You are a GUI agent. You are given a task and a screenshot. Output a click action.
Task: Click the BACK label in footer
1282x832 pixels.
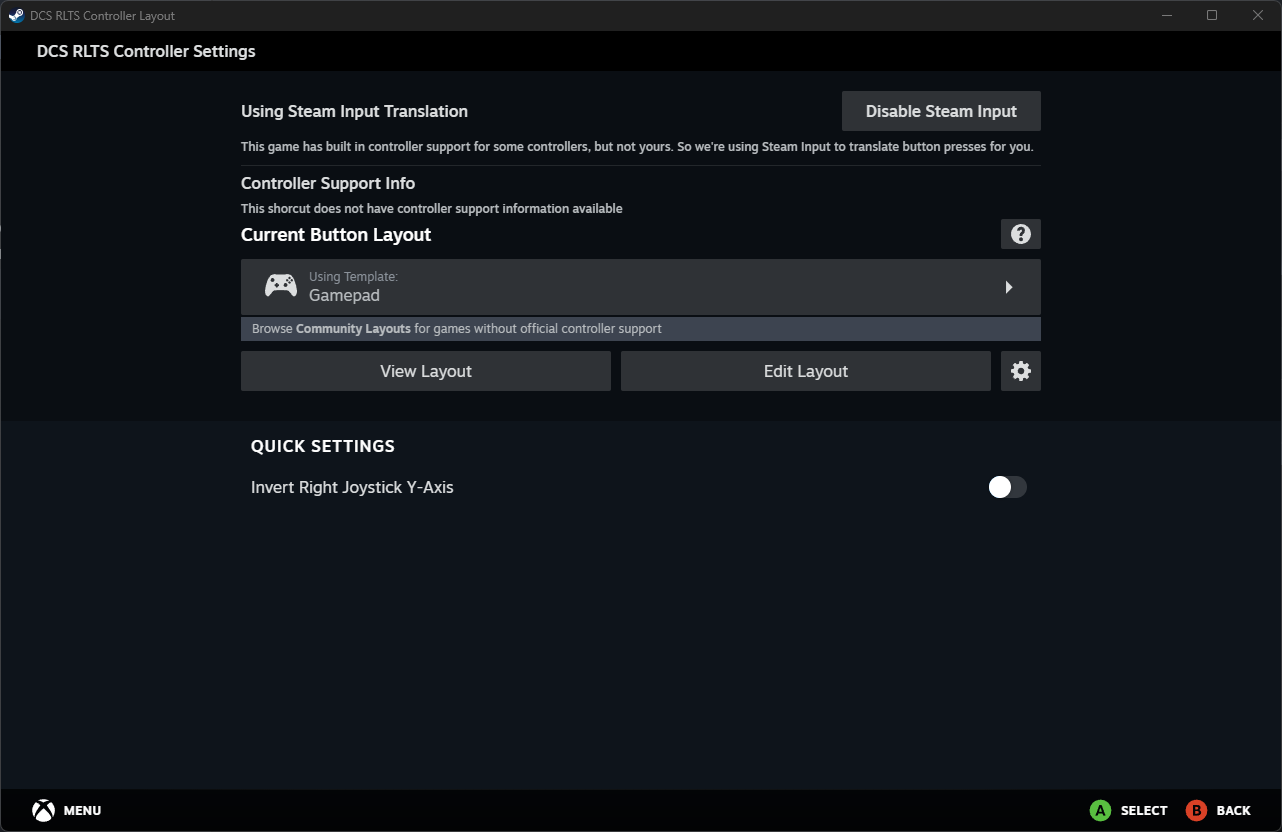coord(1234,811)
